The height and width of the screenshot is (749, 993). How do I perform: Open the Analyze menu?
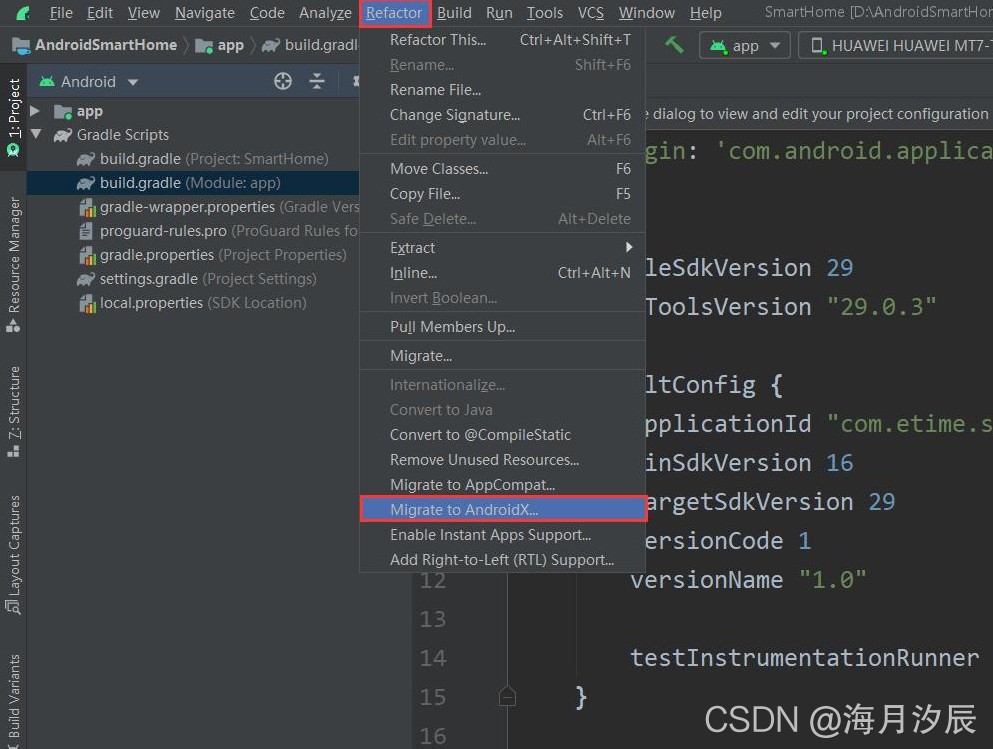(x=325, y=13)
